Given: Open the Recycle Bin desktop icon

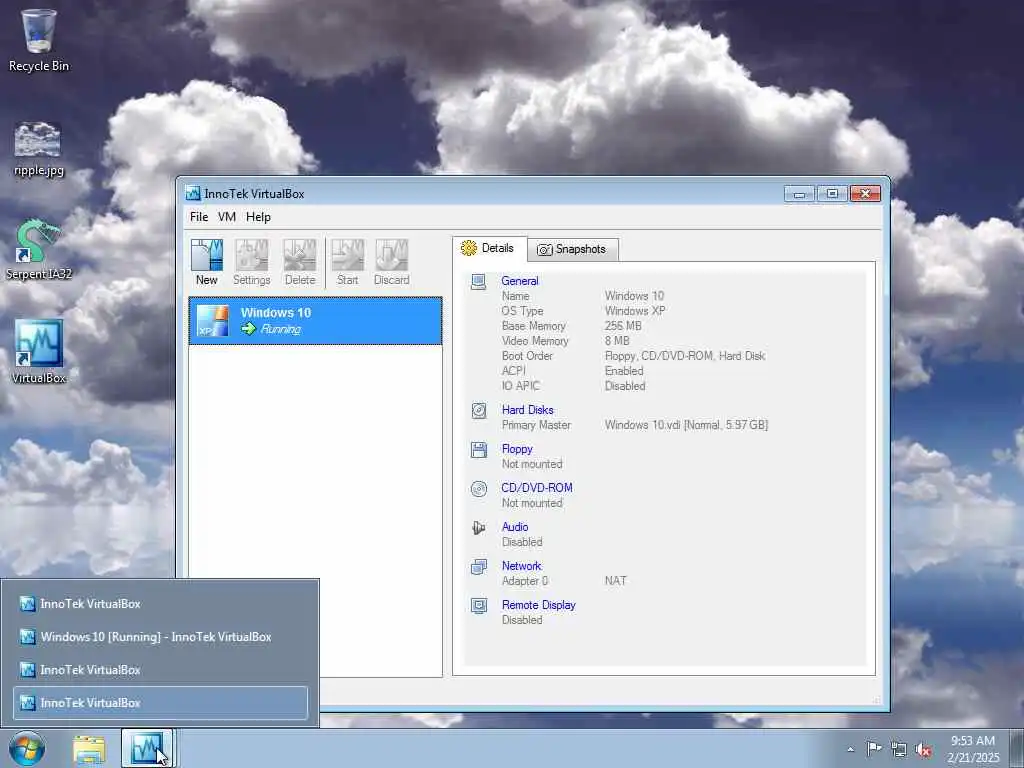Looking at the screenshot, I should pyautogui.click(x=39, y=39).
